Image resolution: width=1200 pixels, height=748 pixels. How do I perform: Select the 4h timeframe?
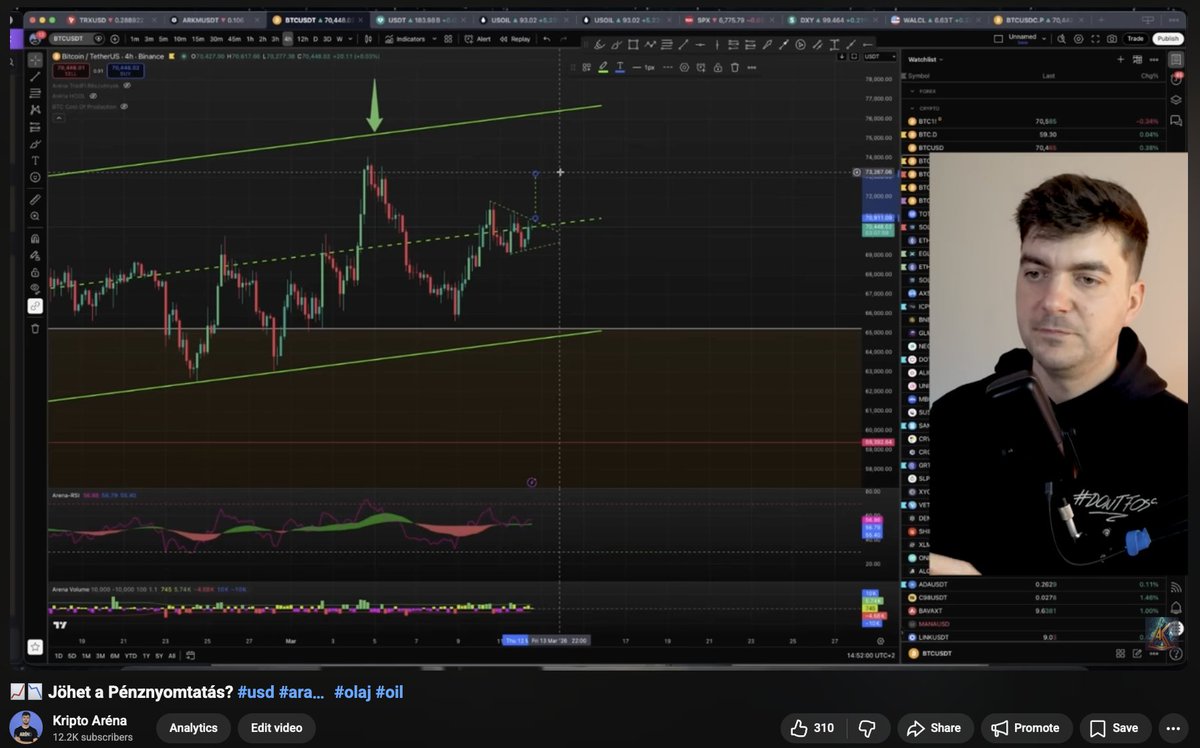pyautogui.click(x=288, y=39)
